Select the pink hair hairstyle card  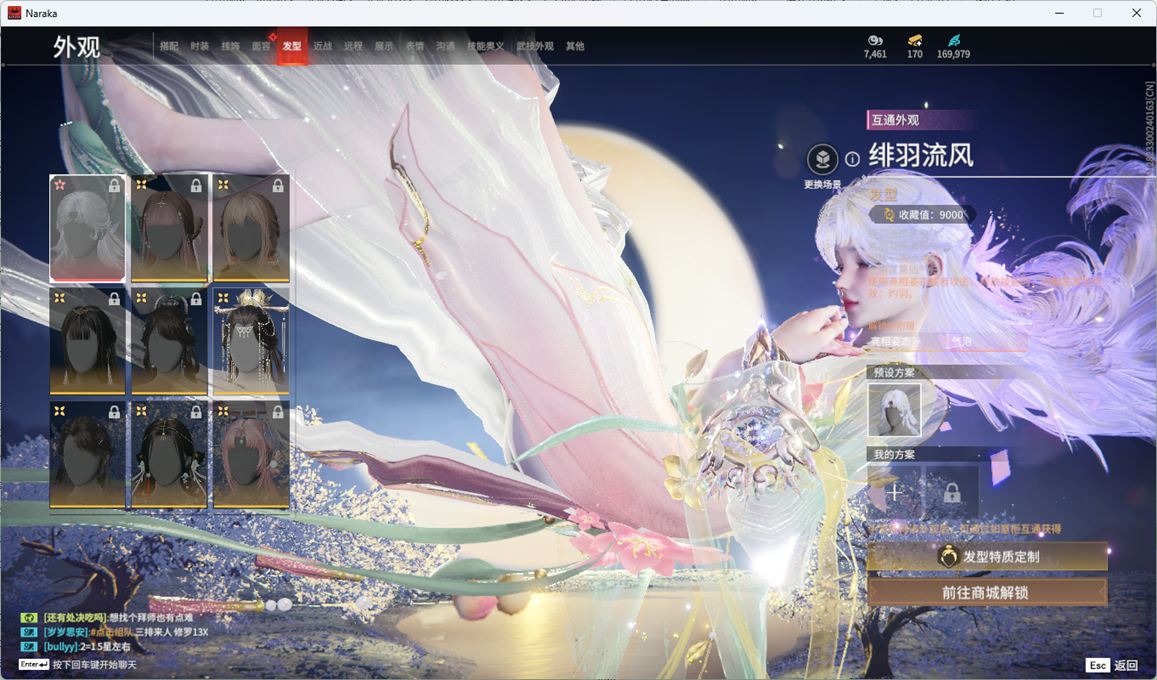[x=251, y=455]
